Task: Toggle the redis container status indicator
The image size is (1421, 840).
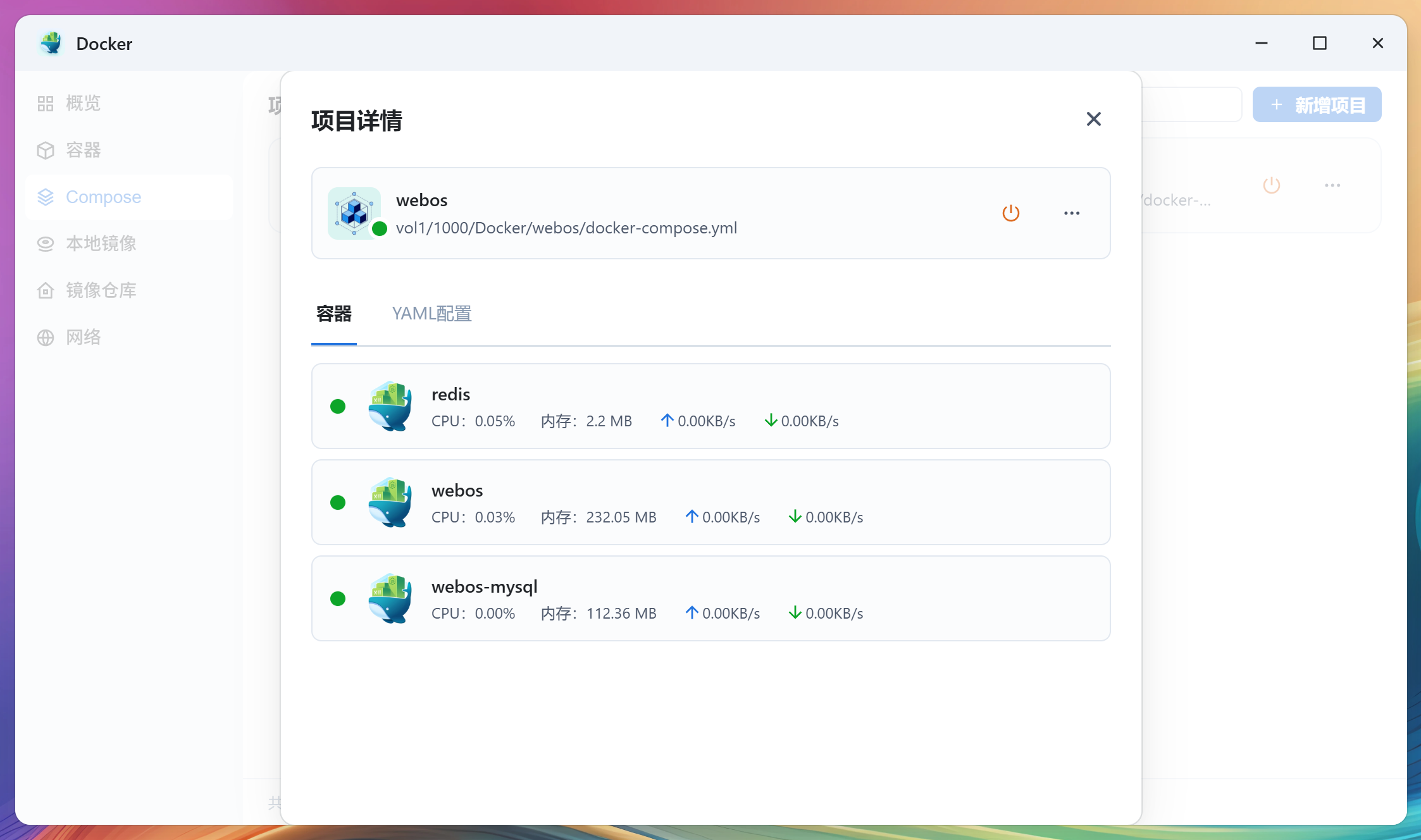Action: click(338, 405)
